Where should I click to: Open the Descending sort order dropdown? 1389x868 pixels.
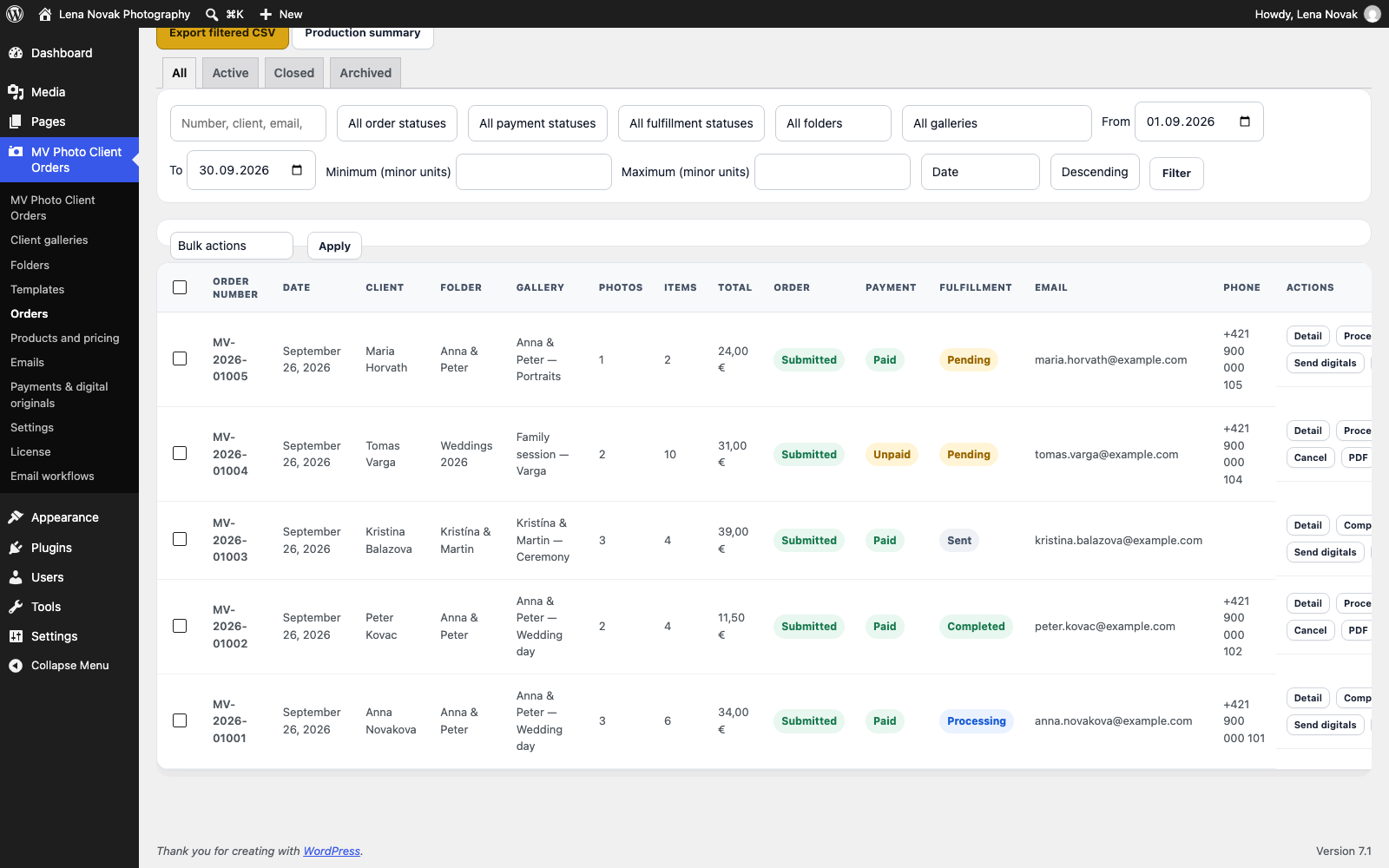point(1095,172)
